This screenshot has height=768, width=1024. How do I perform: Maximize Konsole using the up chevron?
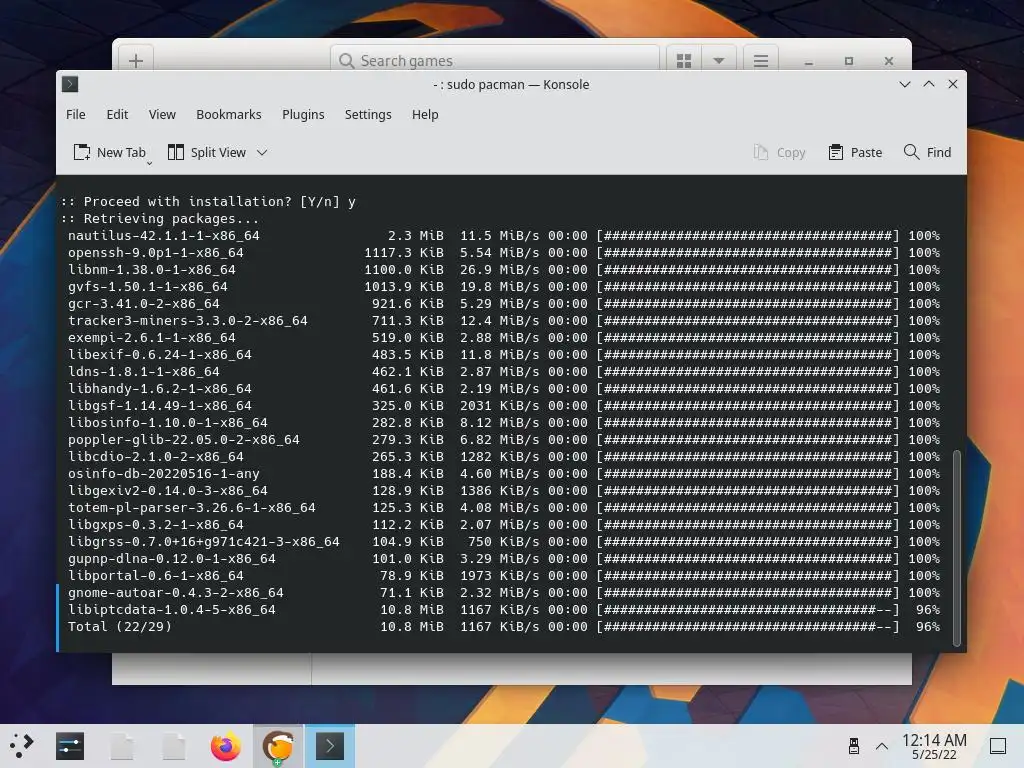click(929, 84)
